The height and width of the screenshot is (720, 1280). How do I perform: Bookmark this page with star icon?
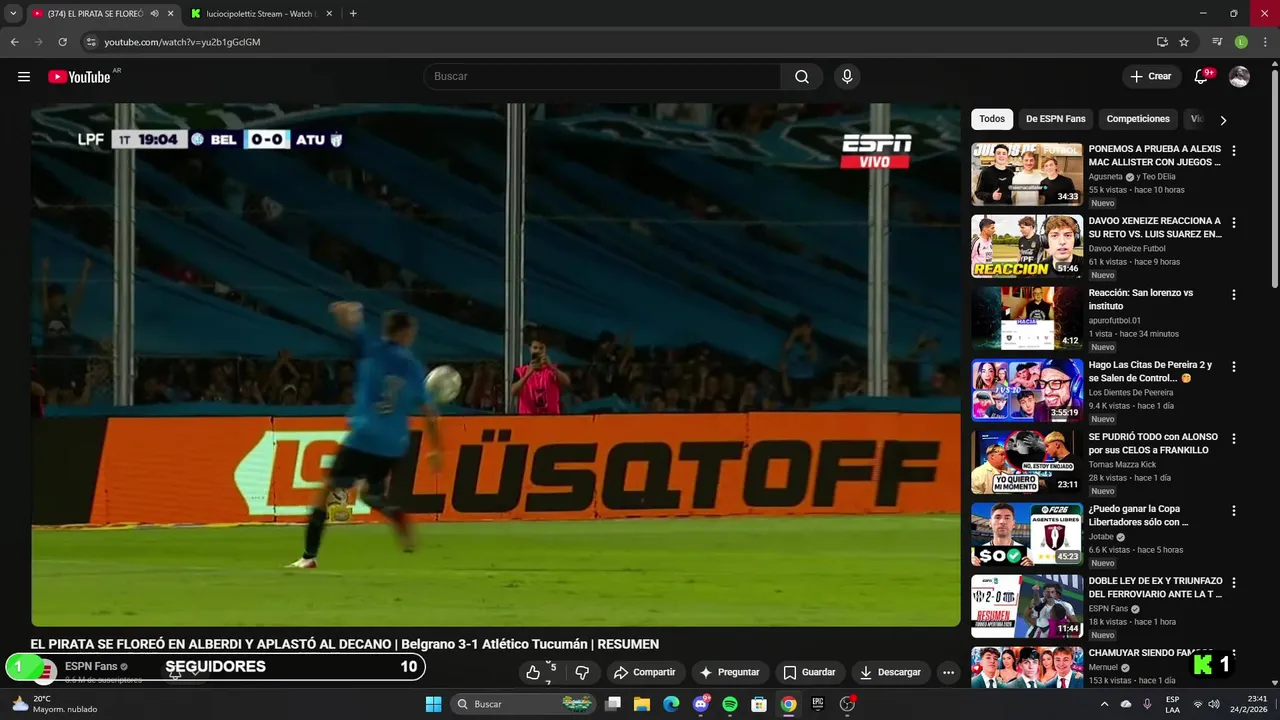coord(1184,42)
